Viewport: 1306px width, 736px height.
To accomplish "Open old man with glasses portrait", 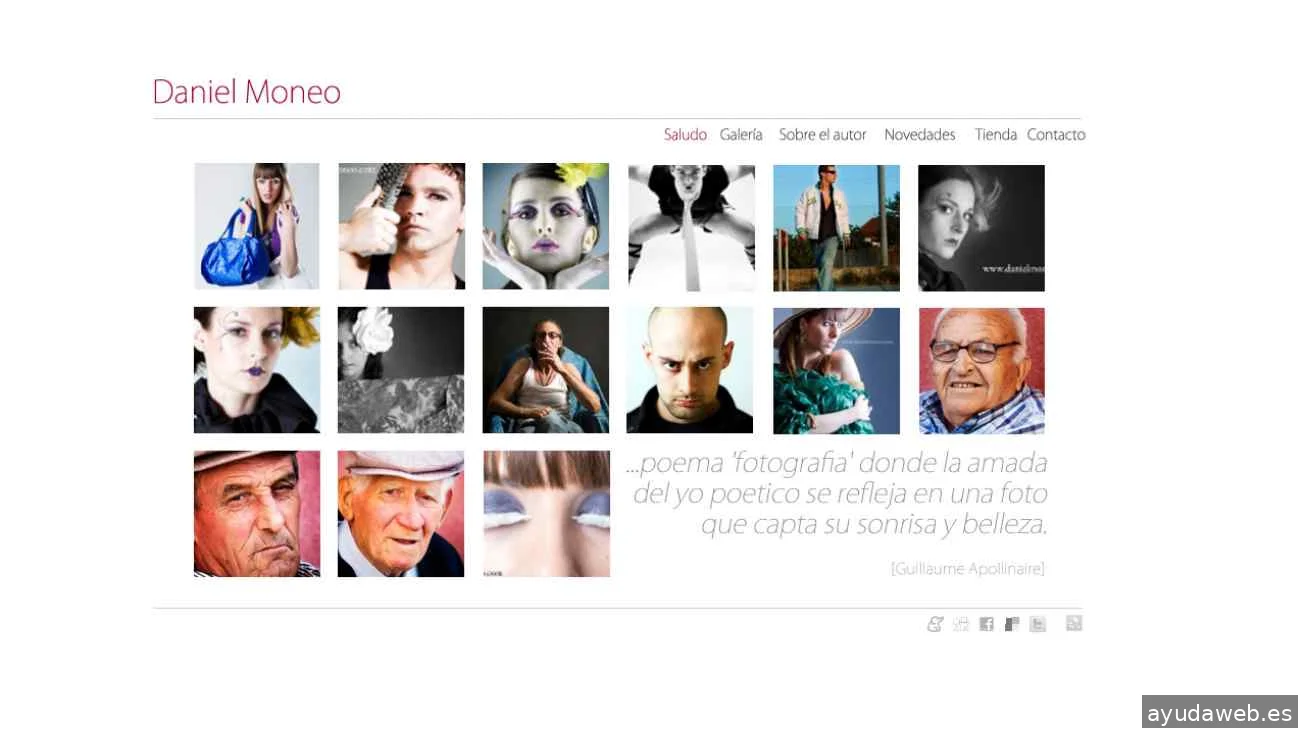I will (x=982, y=370).
